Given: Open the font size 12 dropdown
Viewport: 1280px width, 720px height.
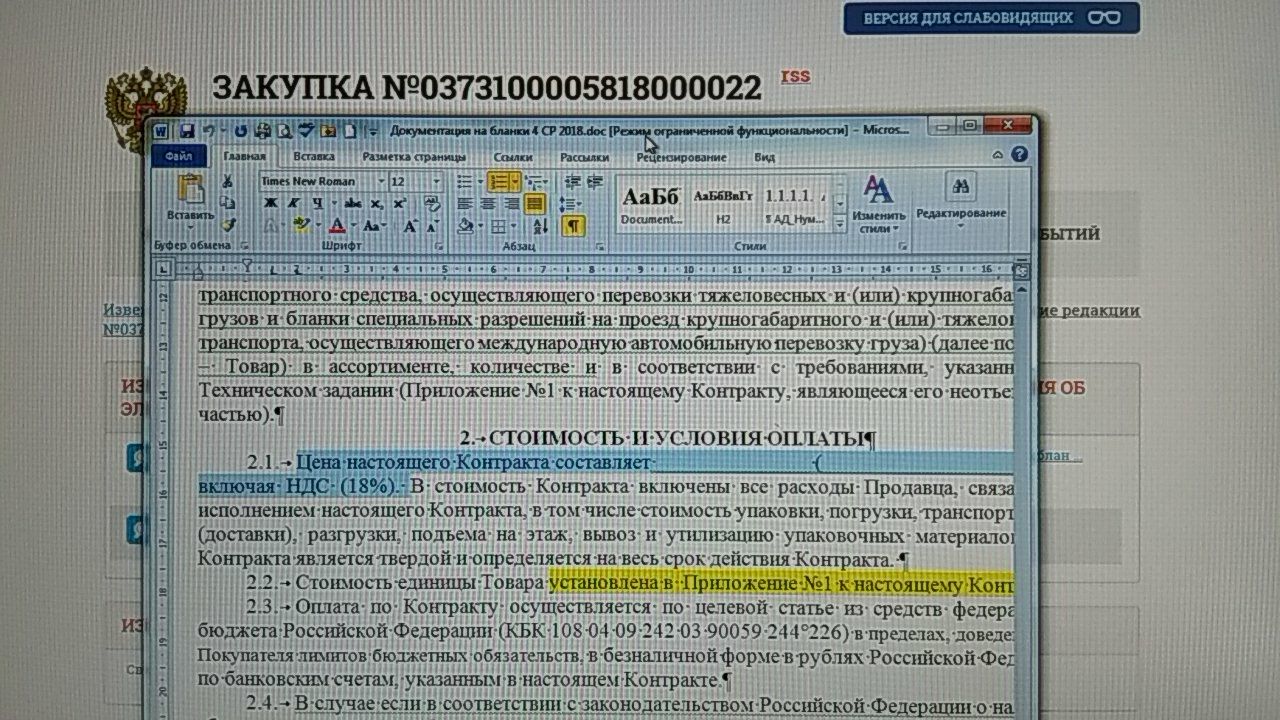Looking at the screenshot, I should pos(436,182).
